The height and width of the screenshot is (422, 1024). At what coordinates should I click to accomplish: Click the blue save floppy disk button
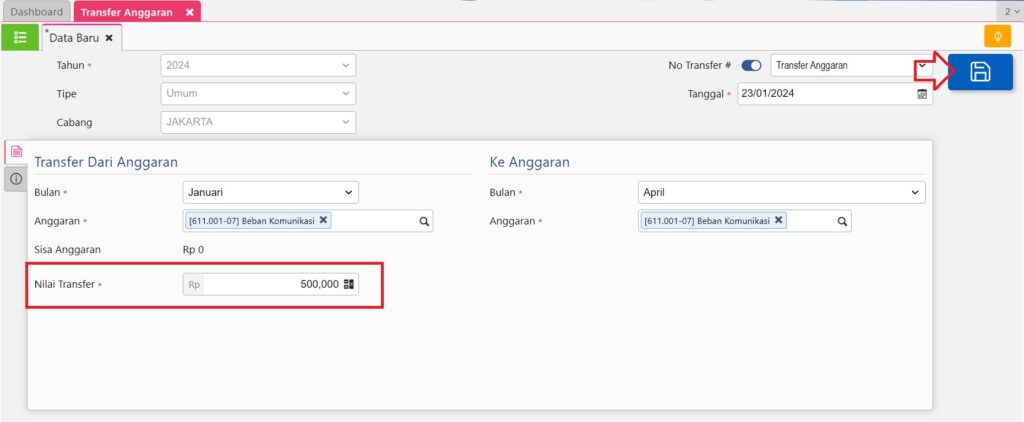[x=980, y=72]
